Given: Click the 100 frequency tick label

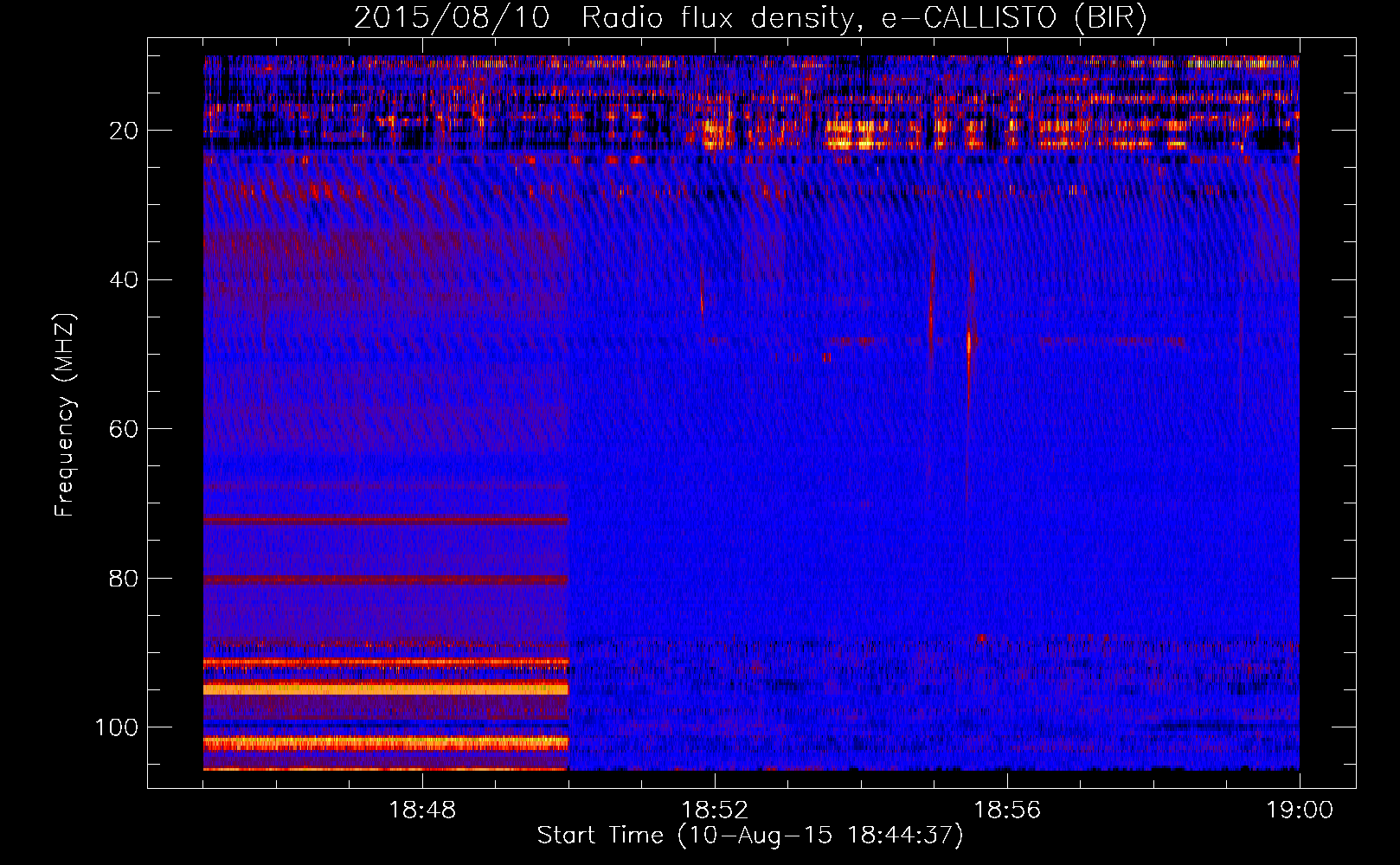Looking at the screenshot, I should coord(117,727).
